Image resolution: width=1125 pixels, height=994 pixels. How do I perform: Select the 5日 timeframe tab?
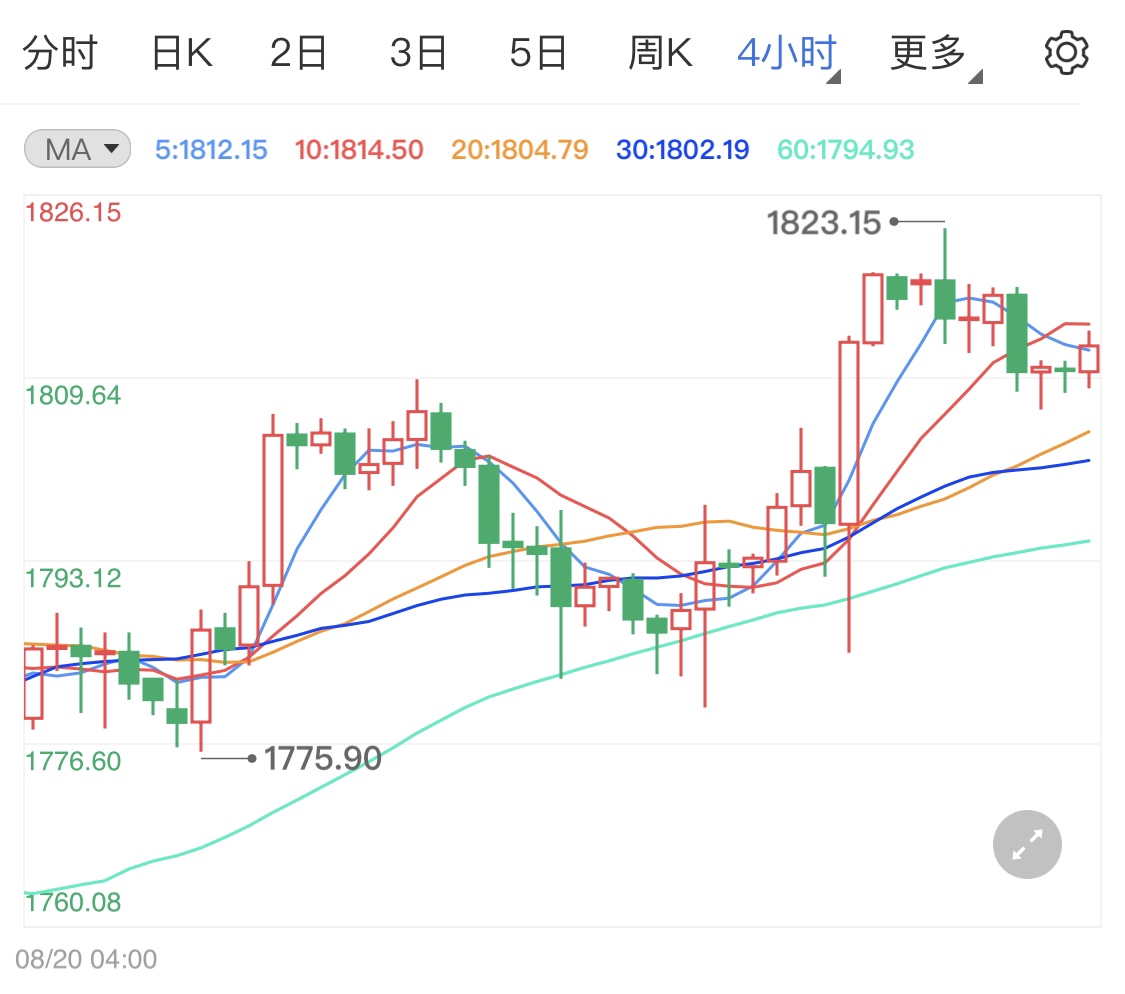click(x=538, y=53)
